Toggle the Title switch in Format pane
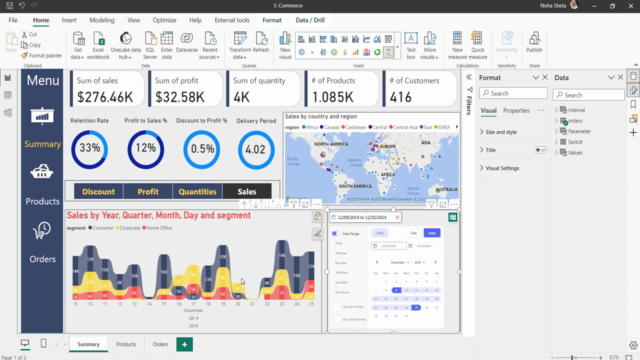 (540, 150)
